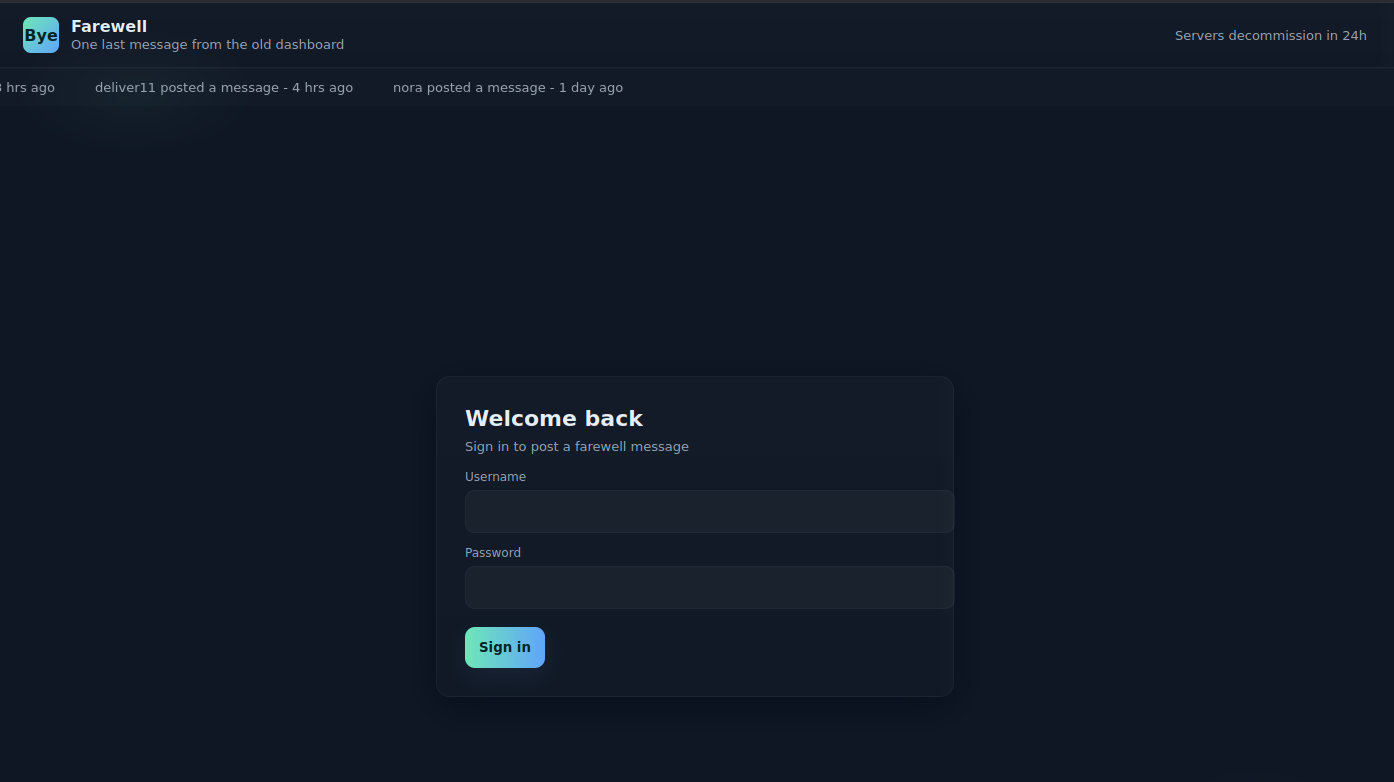The image size is (1394, 782).
Task: Select the deliver11 username in the ticker
Action: tap(125, 88)
